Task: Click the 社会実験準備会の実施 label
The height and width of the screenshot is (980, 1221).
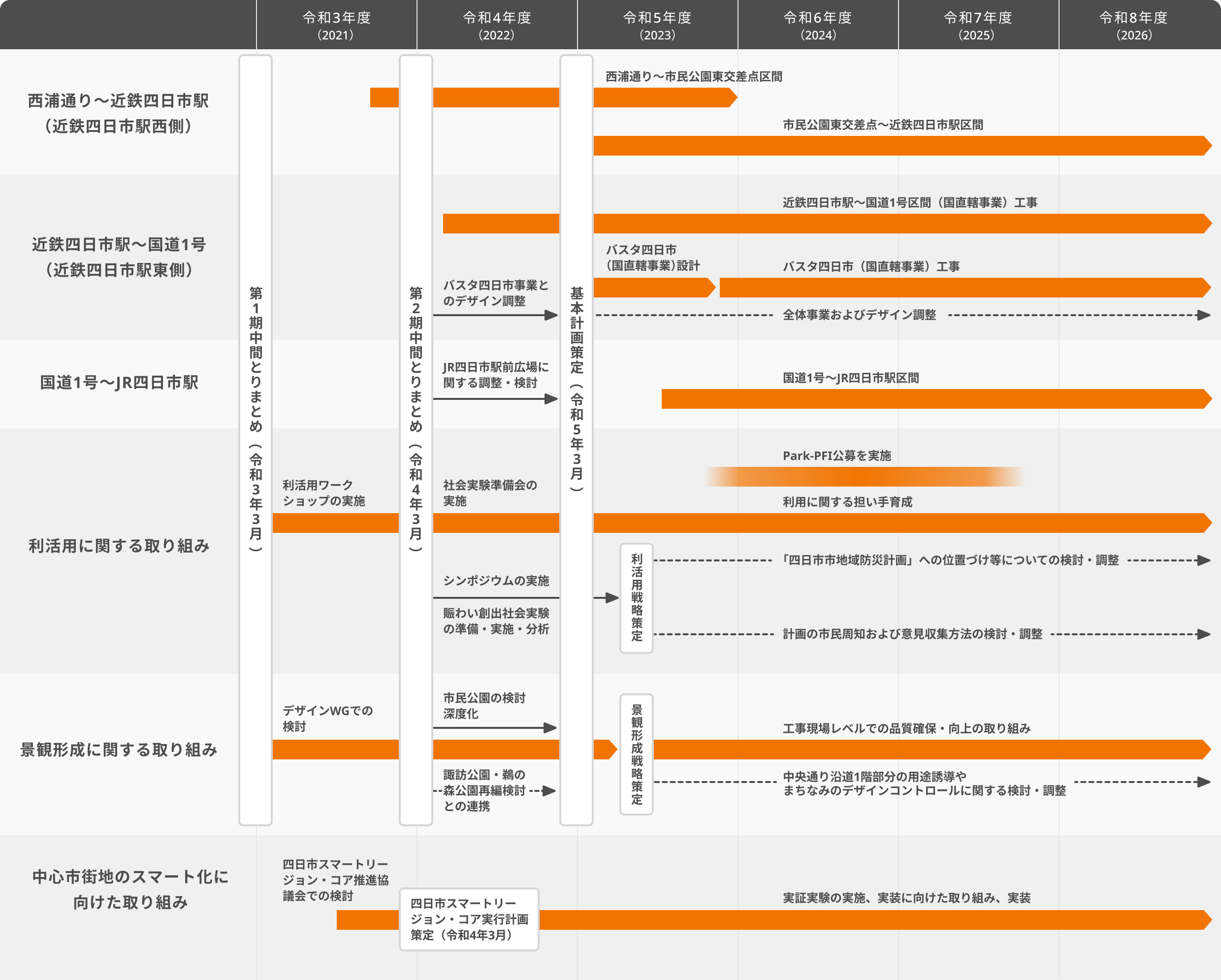Action: click(x=490, y=493)
